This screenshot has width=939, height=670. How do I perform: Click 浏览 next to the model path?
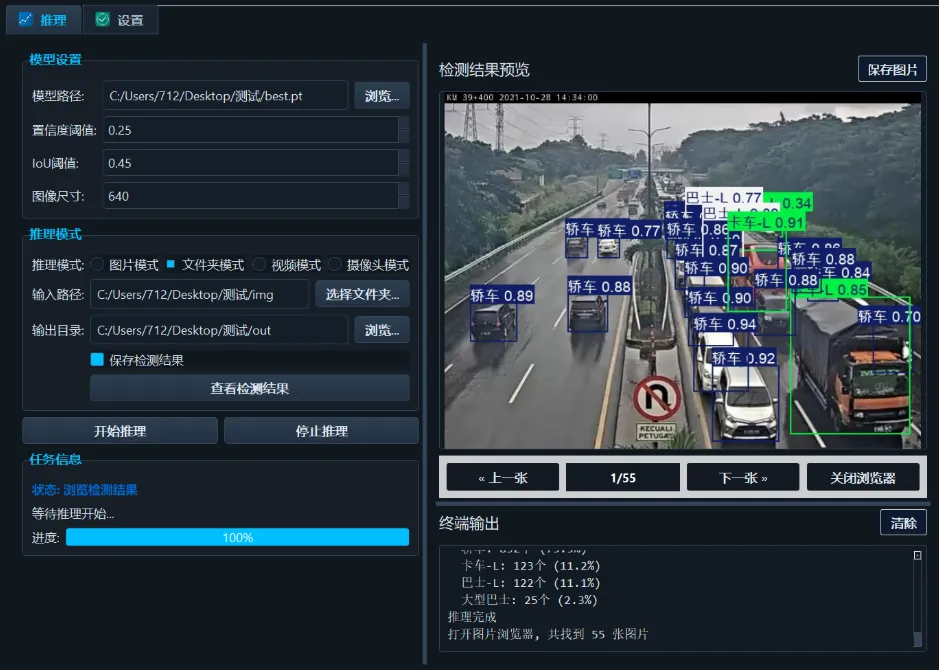point(381,95)
